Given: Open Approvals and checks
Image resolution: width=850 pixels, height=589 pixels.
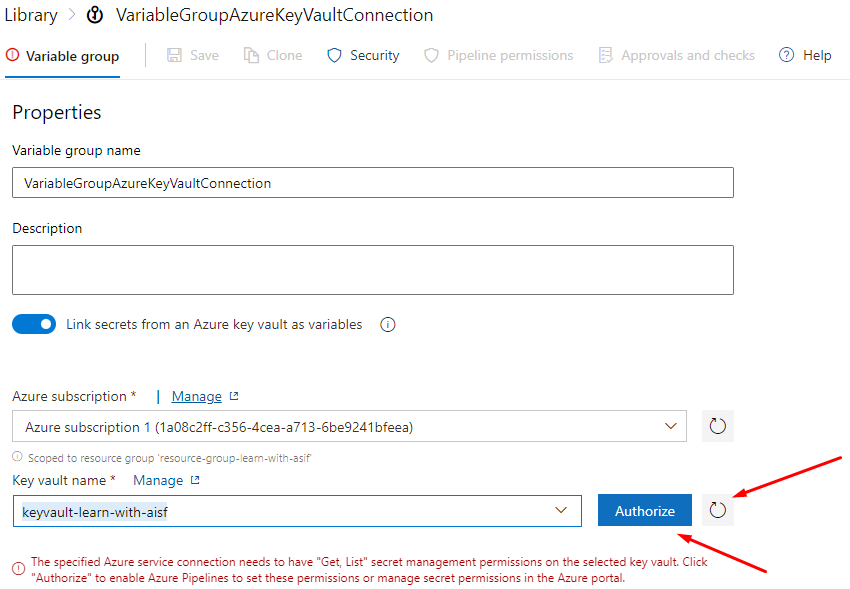Looking at the screenshot, I should tap(676, 56).
